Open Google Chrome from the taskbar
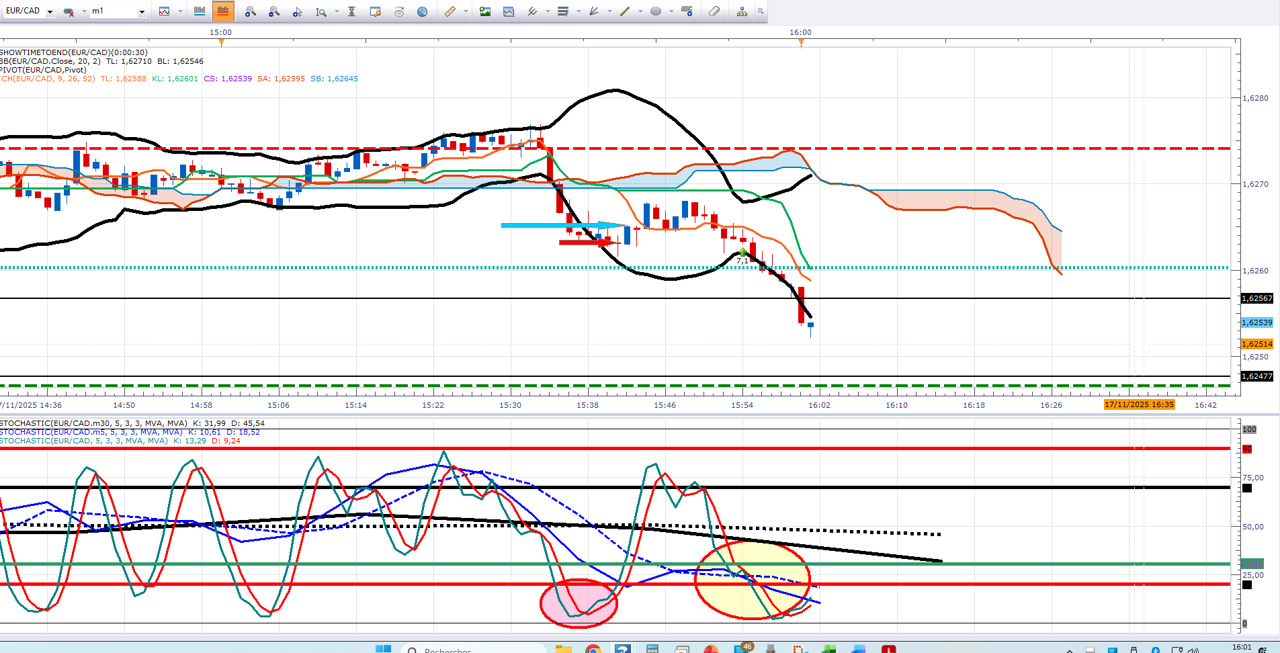The height and width of the screenshot is (653, 1280). click(593, 650)
